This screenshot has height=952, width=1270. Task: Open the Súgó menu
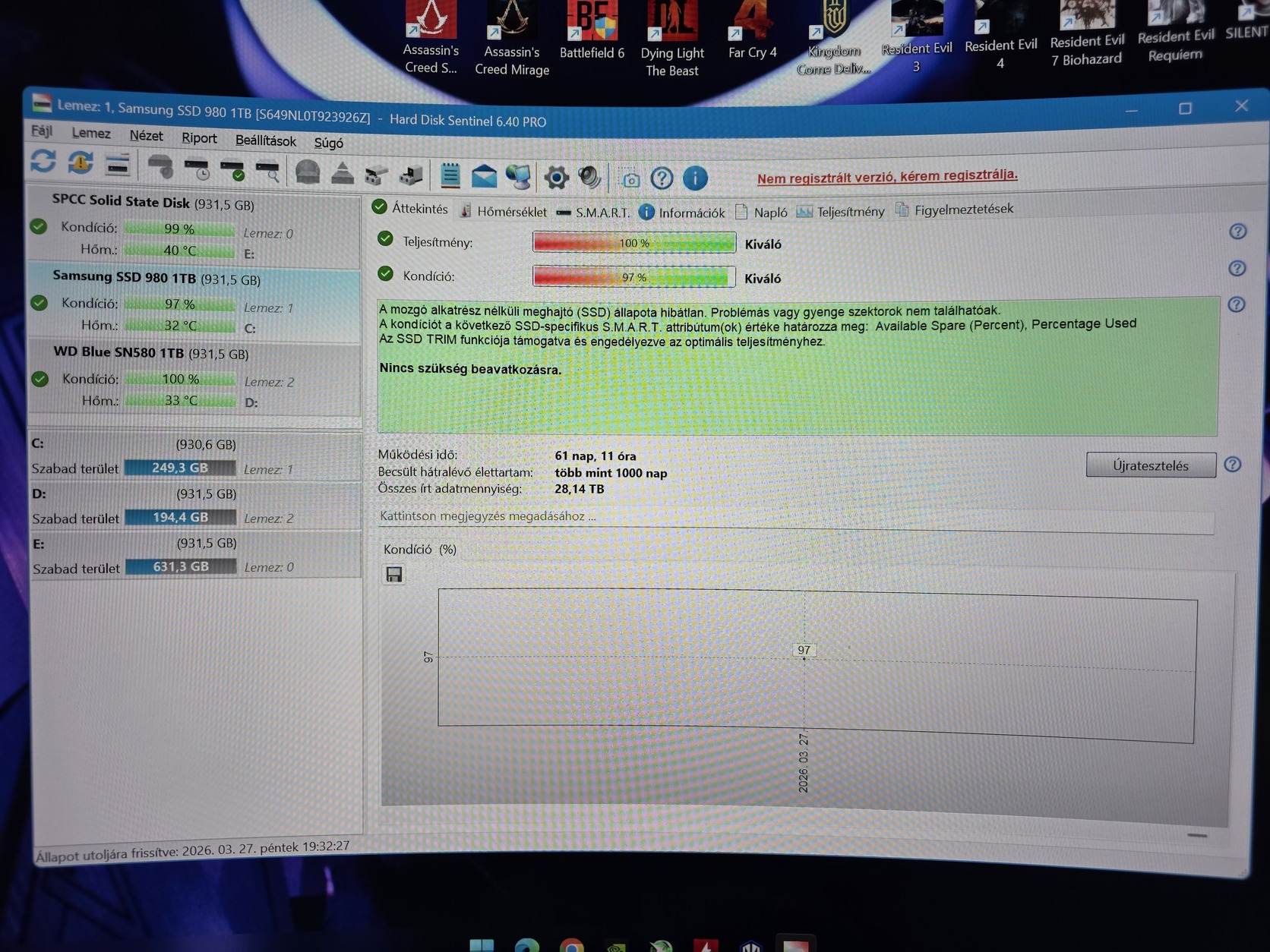328,143
